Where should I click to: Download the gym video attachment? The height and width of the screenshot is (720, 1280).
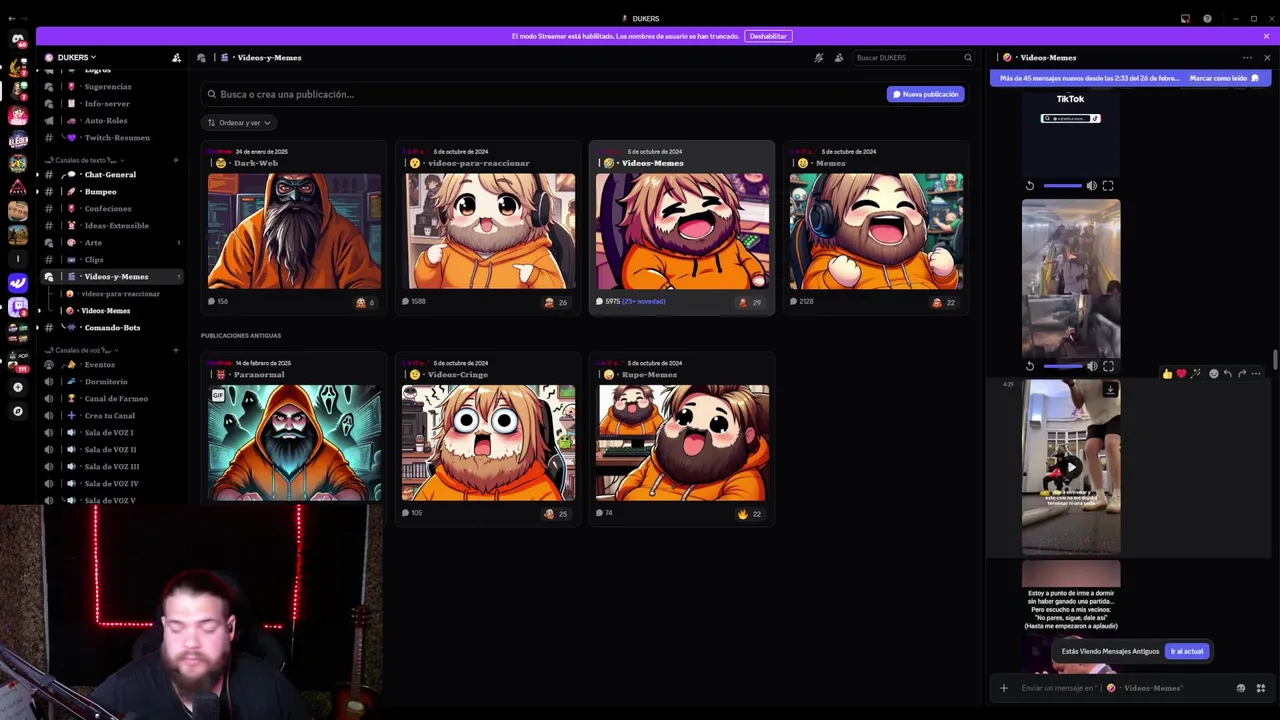(x=1110, y=390)
